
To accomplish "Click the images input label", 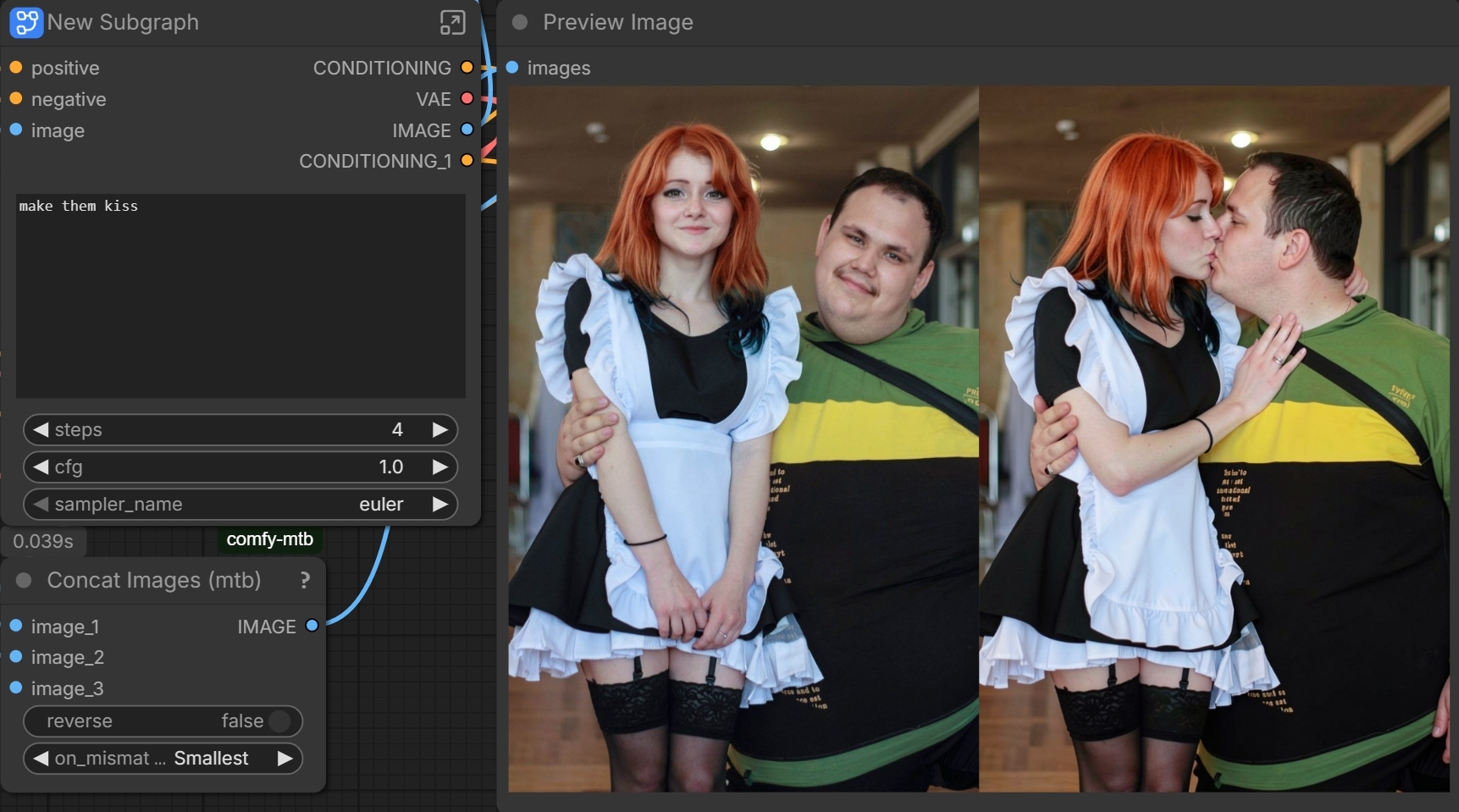I will [x=559, y=68].
